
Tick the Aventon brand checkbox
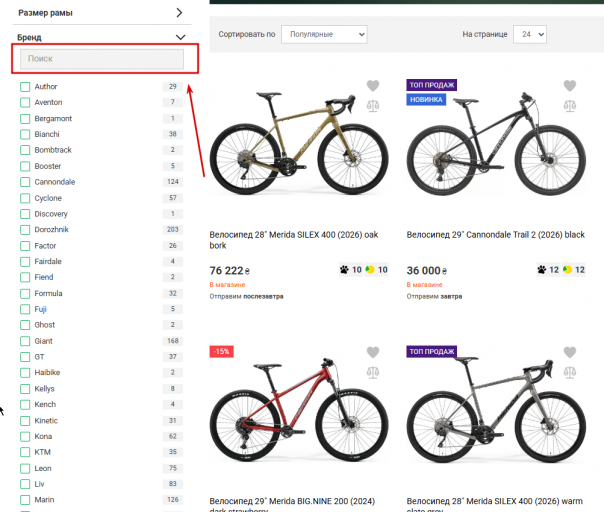point(25,102)
